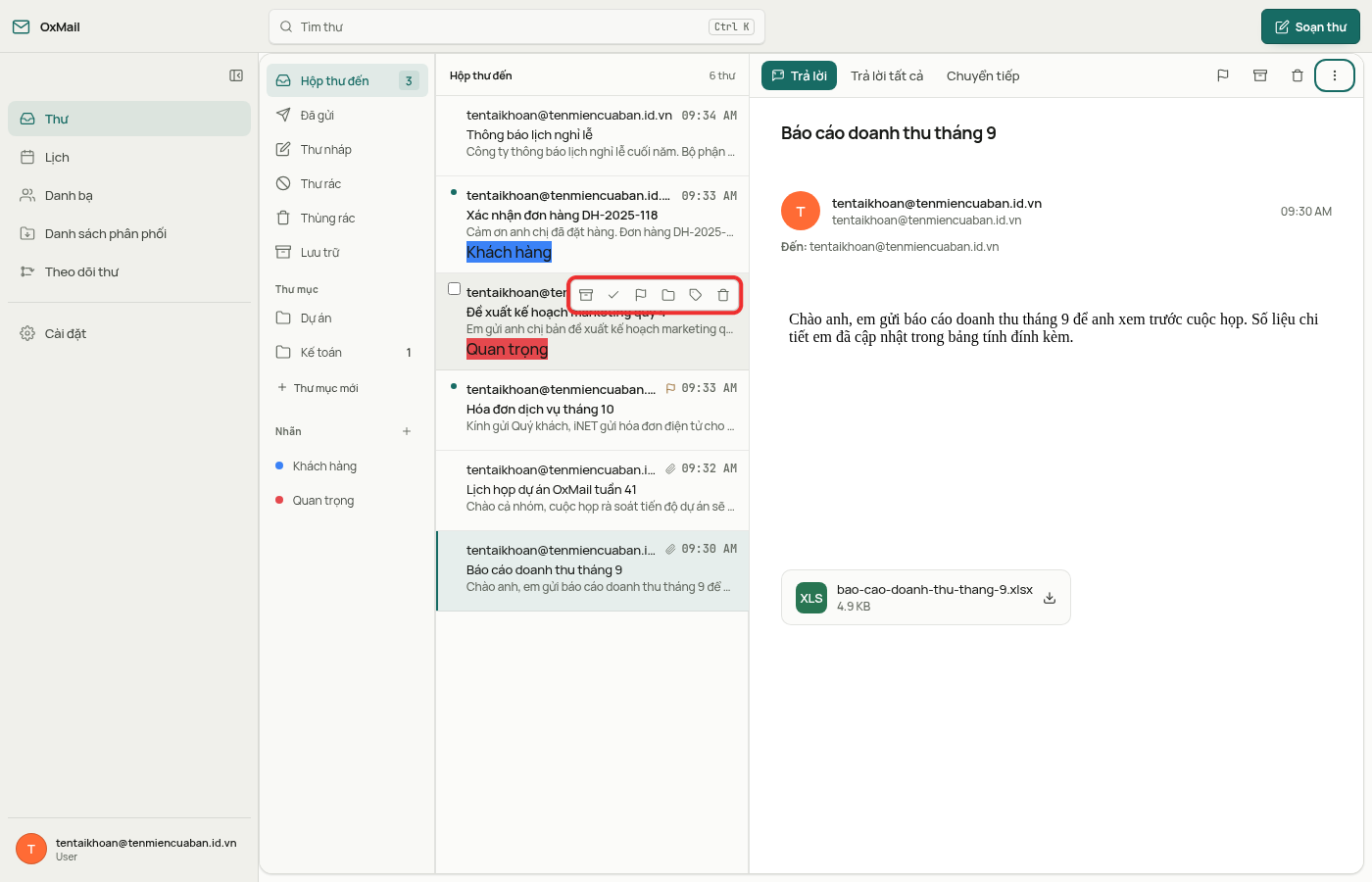Viewport: 1372px width, 882px height.
Task: Click Thư mục mới to add folder
Action: click(x=318, y=388)
